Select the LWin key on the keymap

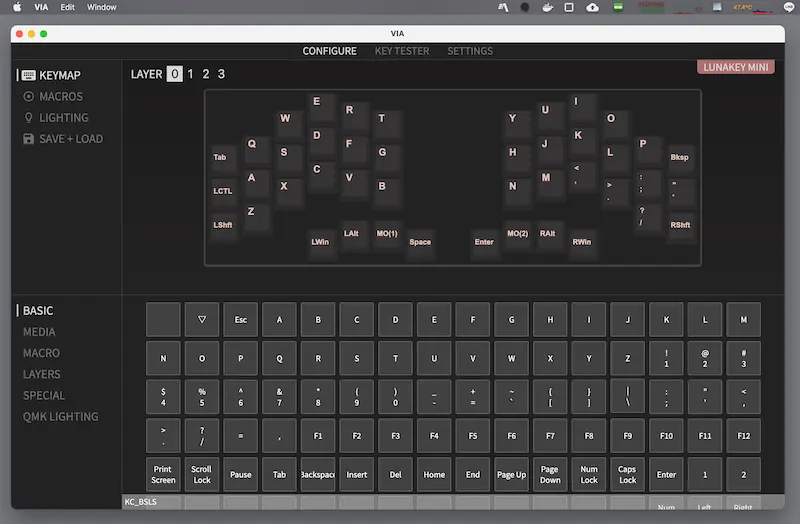[x=321, y=244]
